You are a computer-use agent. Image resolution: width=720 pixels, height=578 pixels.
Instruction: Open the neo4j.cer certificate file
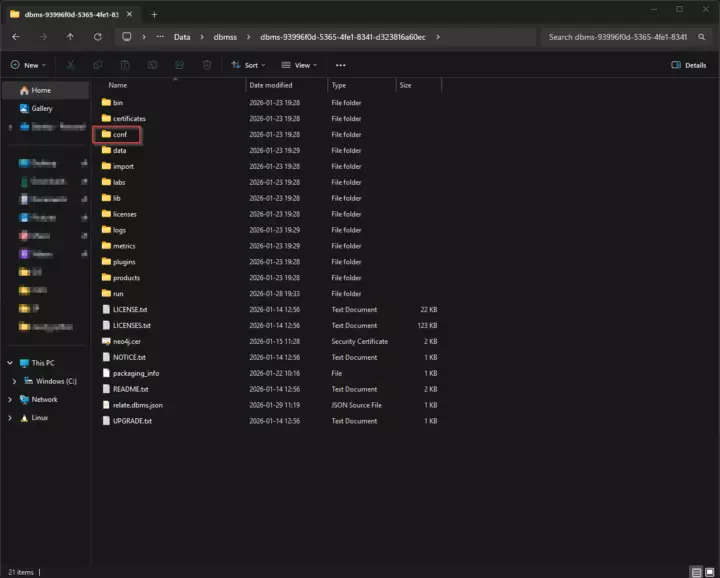point(123,341)
